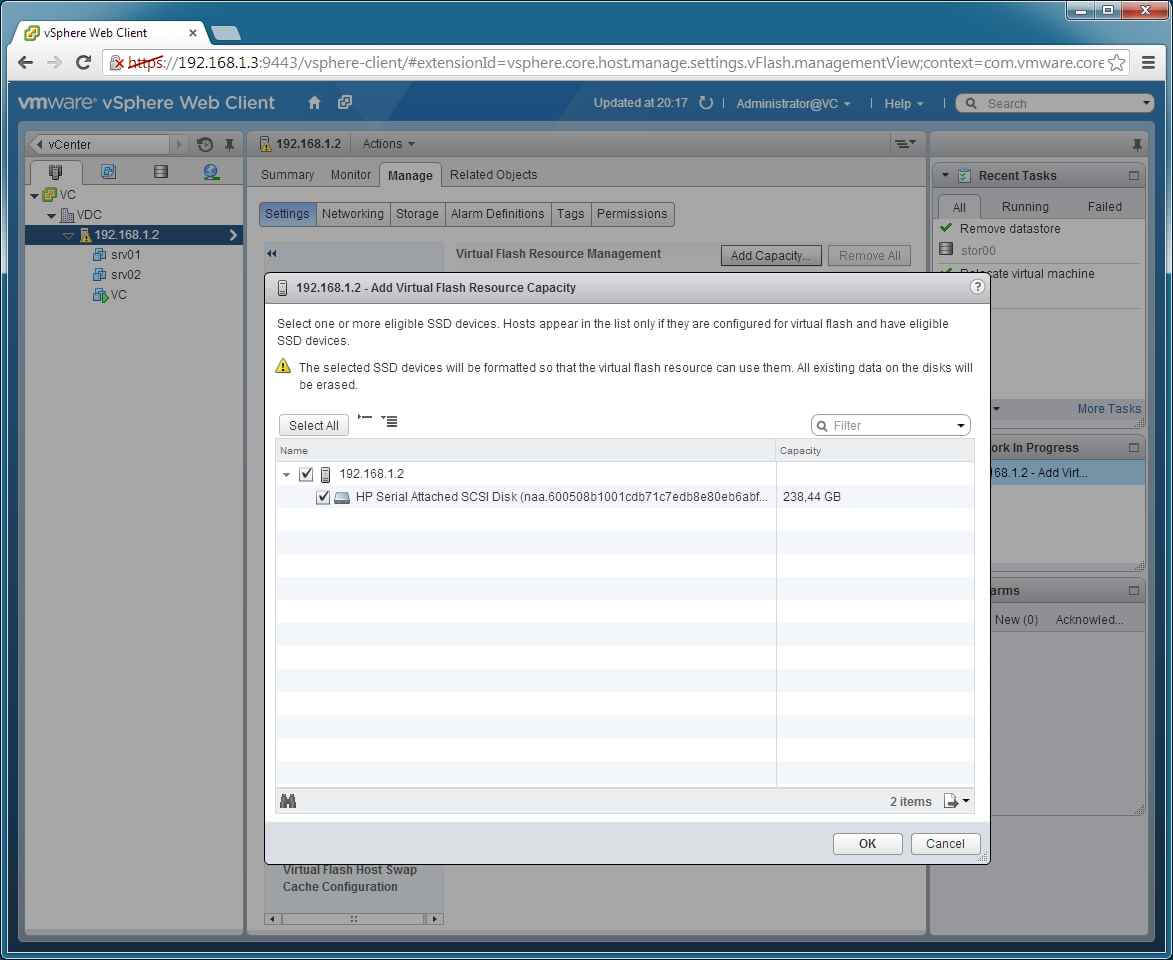Collapse the VDC datacenter node
Viewport: 1173px width, 960px height.
pyautogui.click(x=51, y=215)
